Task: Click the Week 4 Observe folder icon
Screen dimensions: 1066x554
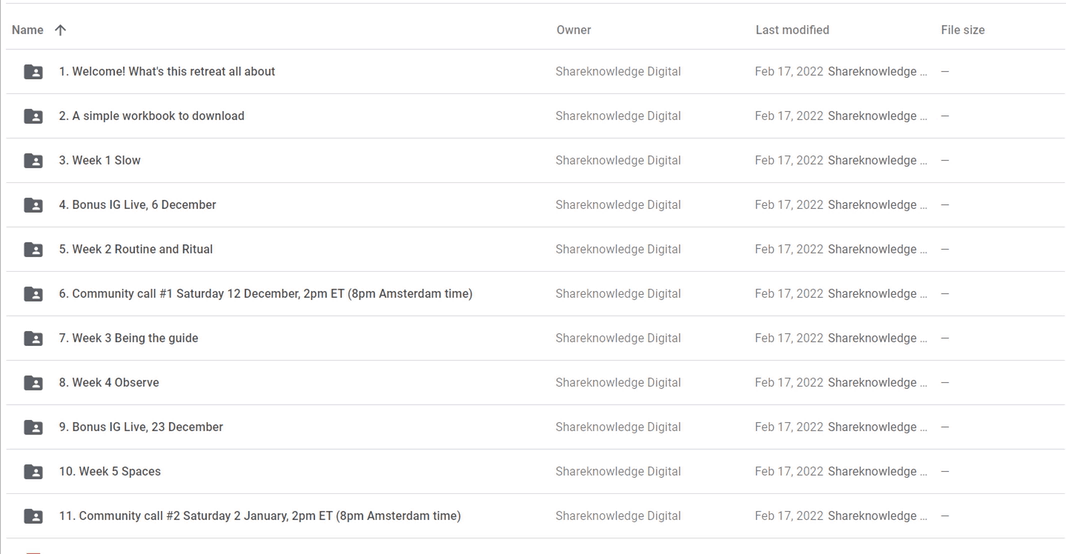Action: 33,383
